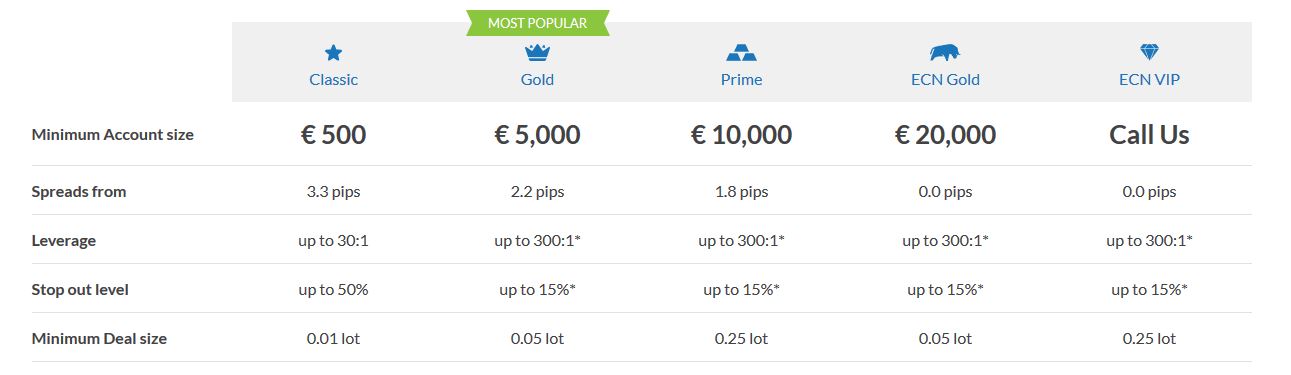Viewport: 1291px width, 375px height.
Task: Open the Classic account link
Action: (x=334, y=79)
